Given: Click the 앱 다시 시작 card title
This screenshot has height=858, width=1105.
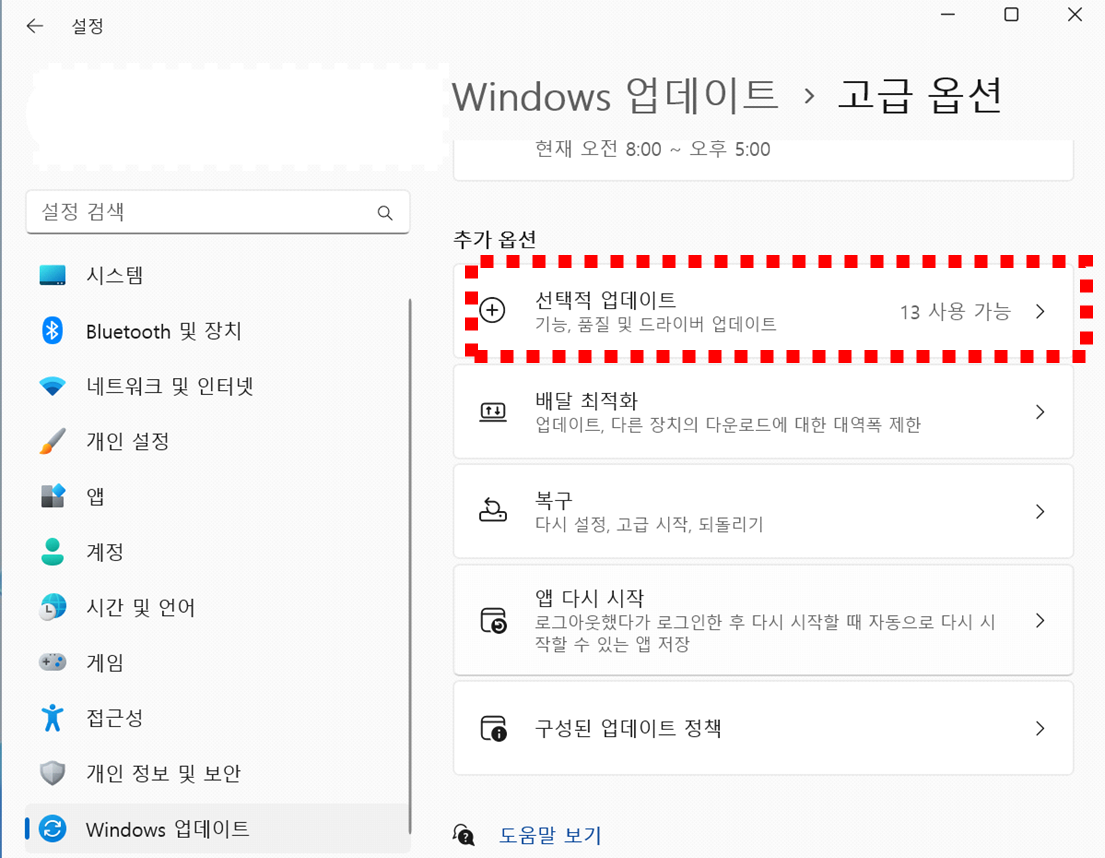Looking at the screenshot, I should click(x=589, y=598).
